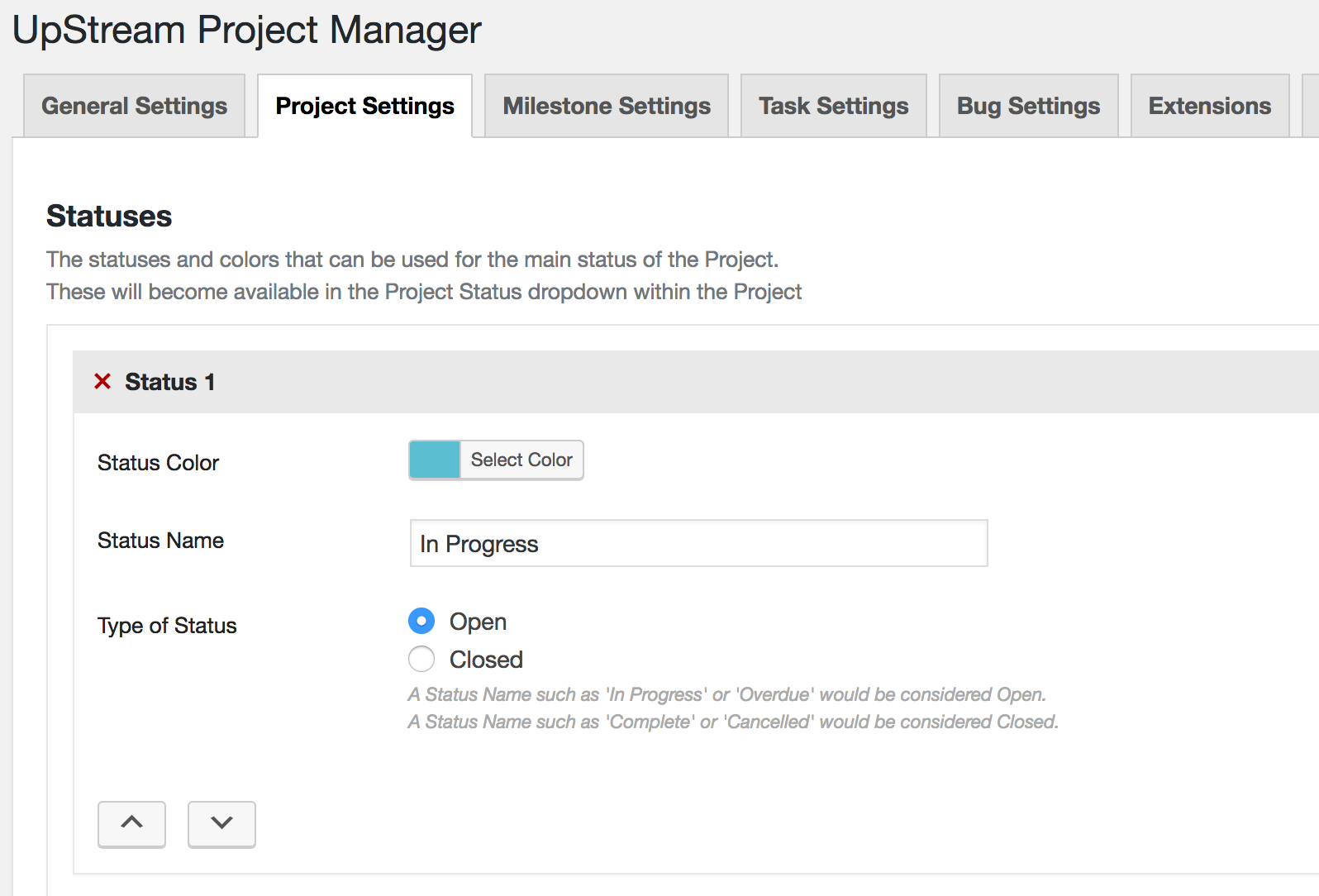Select the Project Settings tab
Viewport: 1319px width, 896px height.
click(x=364, y=106)
